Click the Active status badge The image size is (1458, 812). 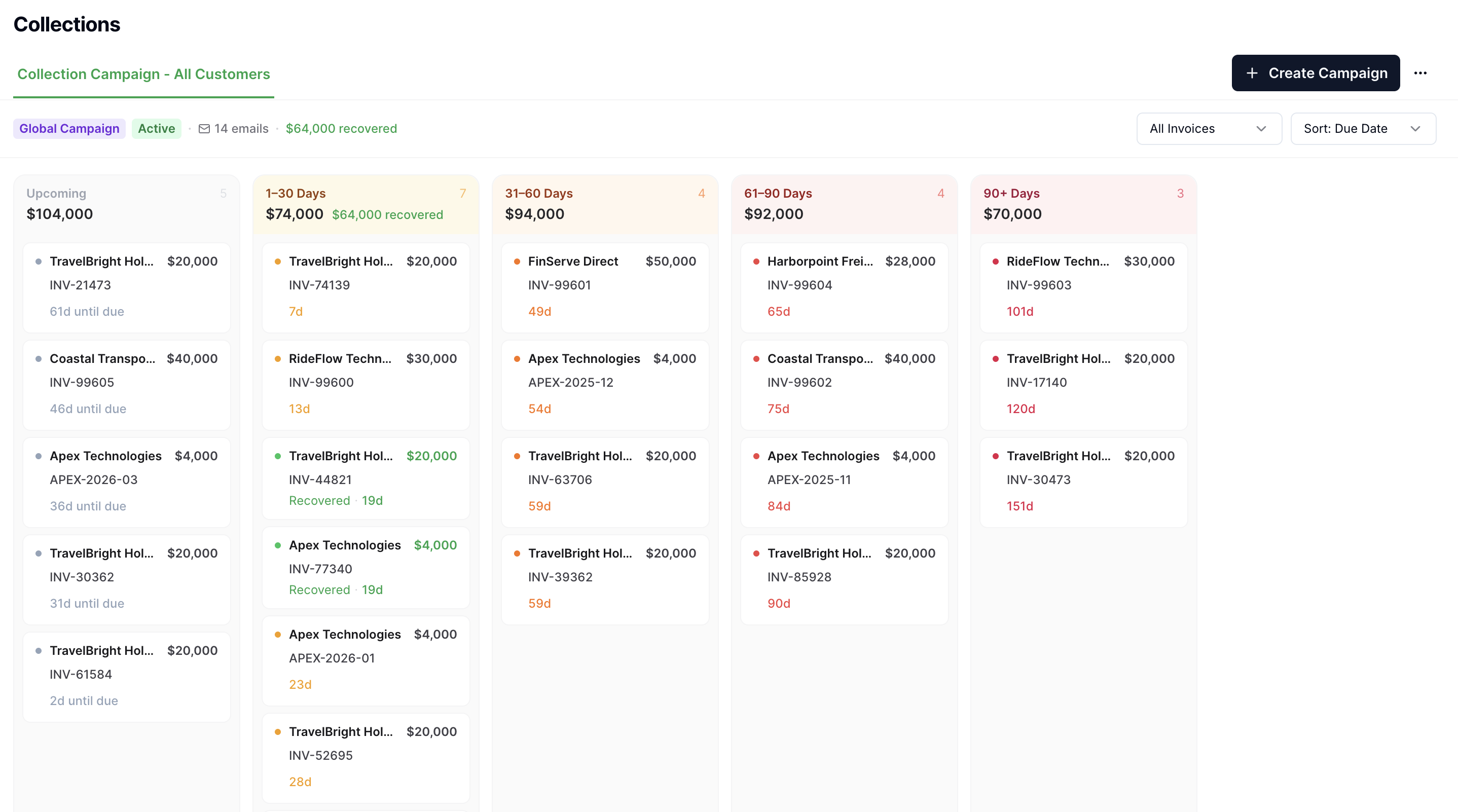(x=156, y=129)
